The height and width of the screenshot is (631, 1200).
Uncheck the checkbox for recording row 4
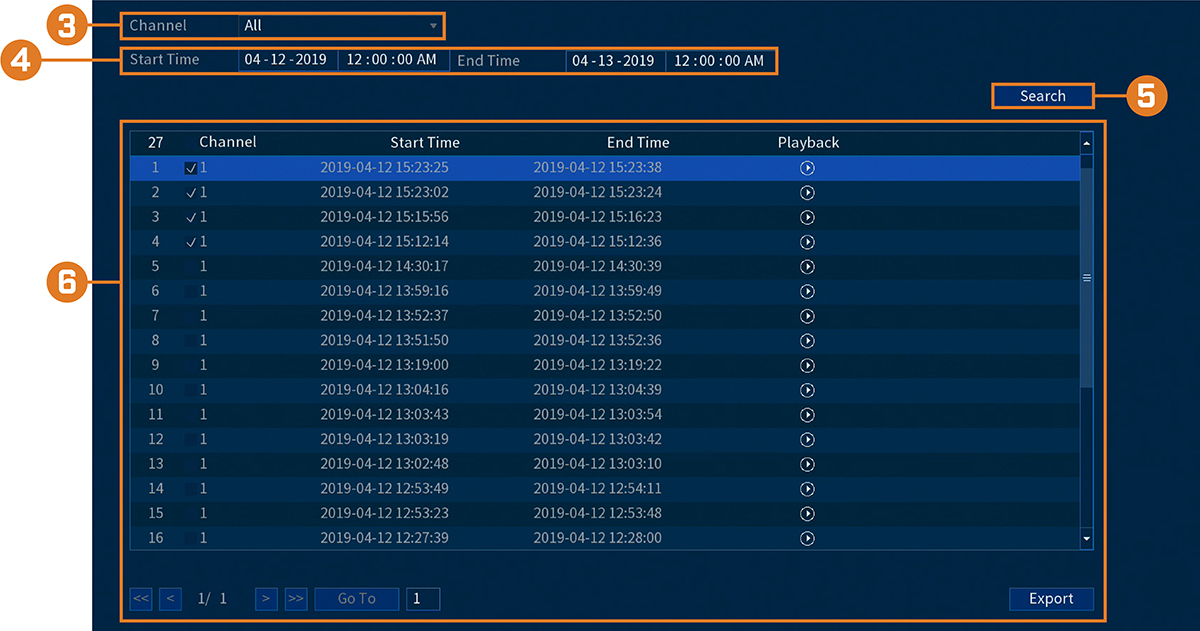[x=191, y=242]
